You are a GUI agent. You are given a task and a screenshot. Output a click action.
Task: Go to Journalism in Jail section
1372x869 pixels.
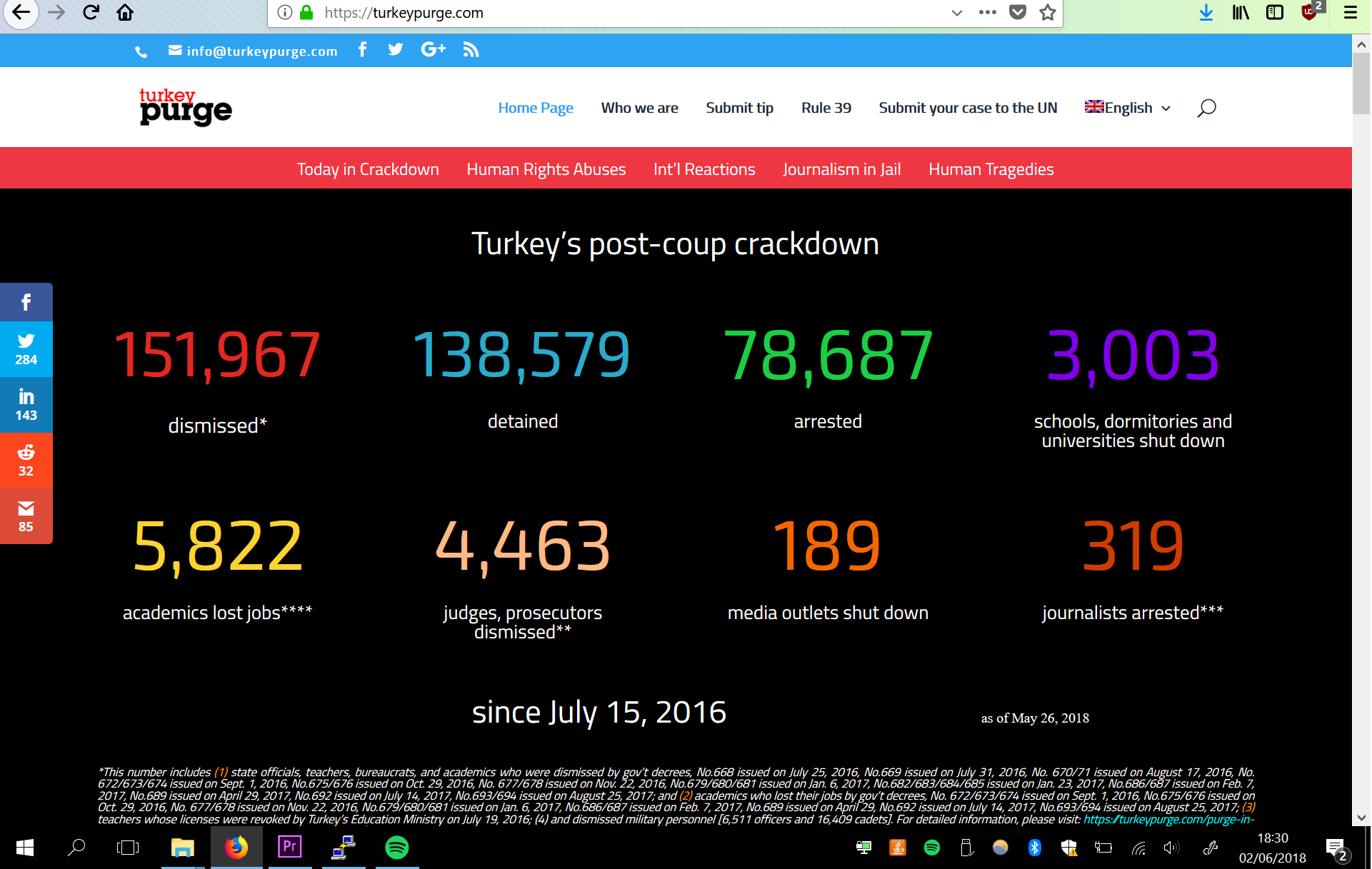[x=841, y=169]
